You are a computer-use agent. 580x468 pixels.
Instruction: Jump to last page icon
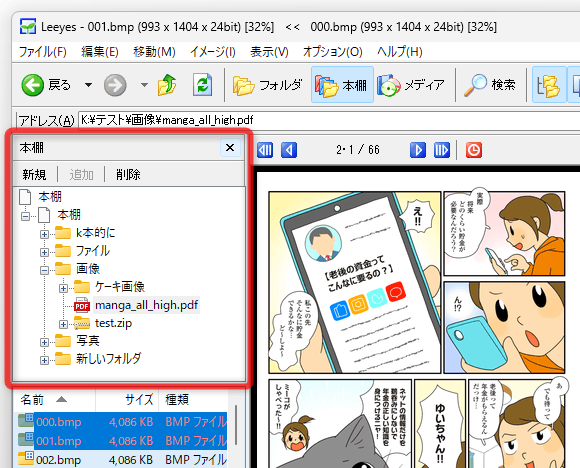click(x=442, y=150)
